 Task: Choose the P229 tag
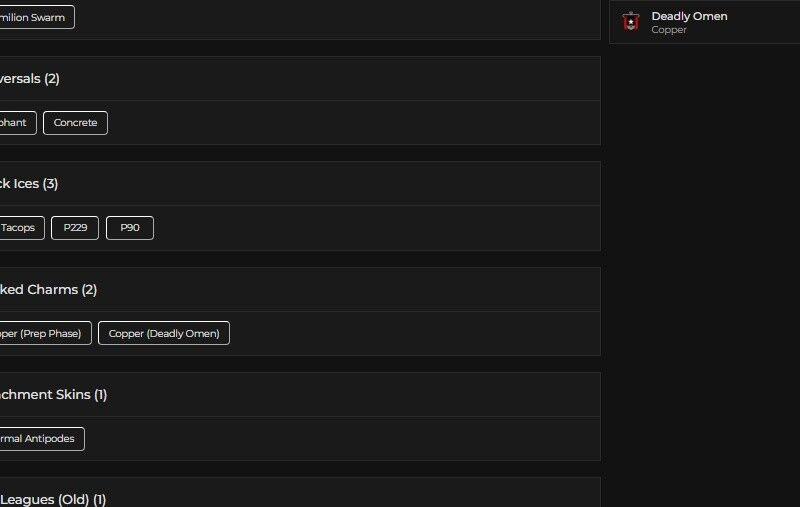click(x=75, y=228)
